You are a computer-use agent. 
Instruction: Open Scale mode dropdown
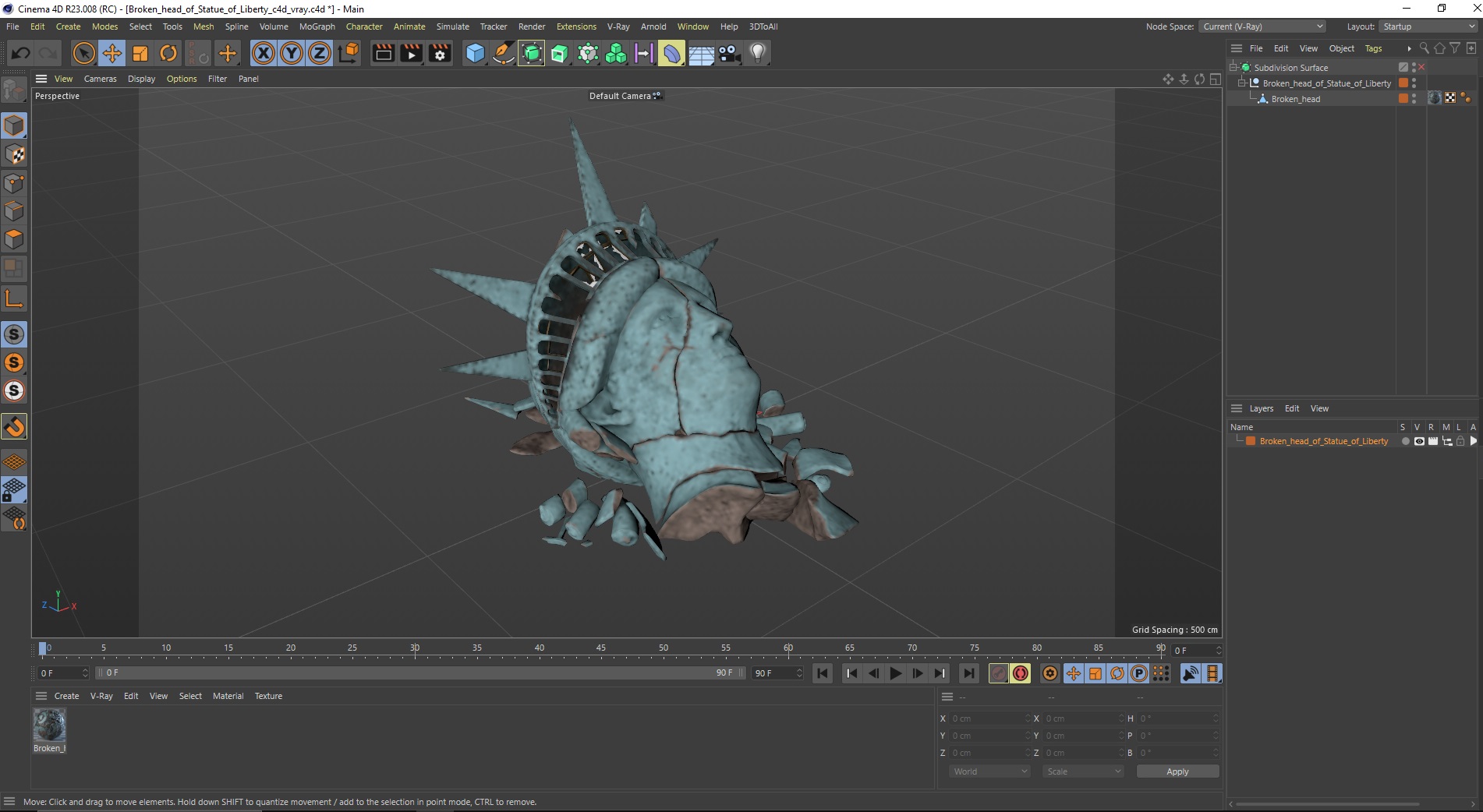coord(1083,771)
